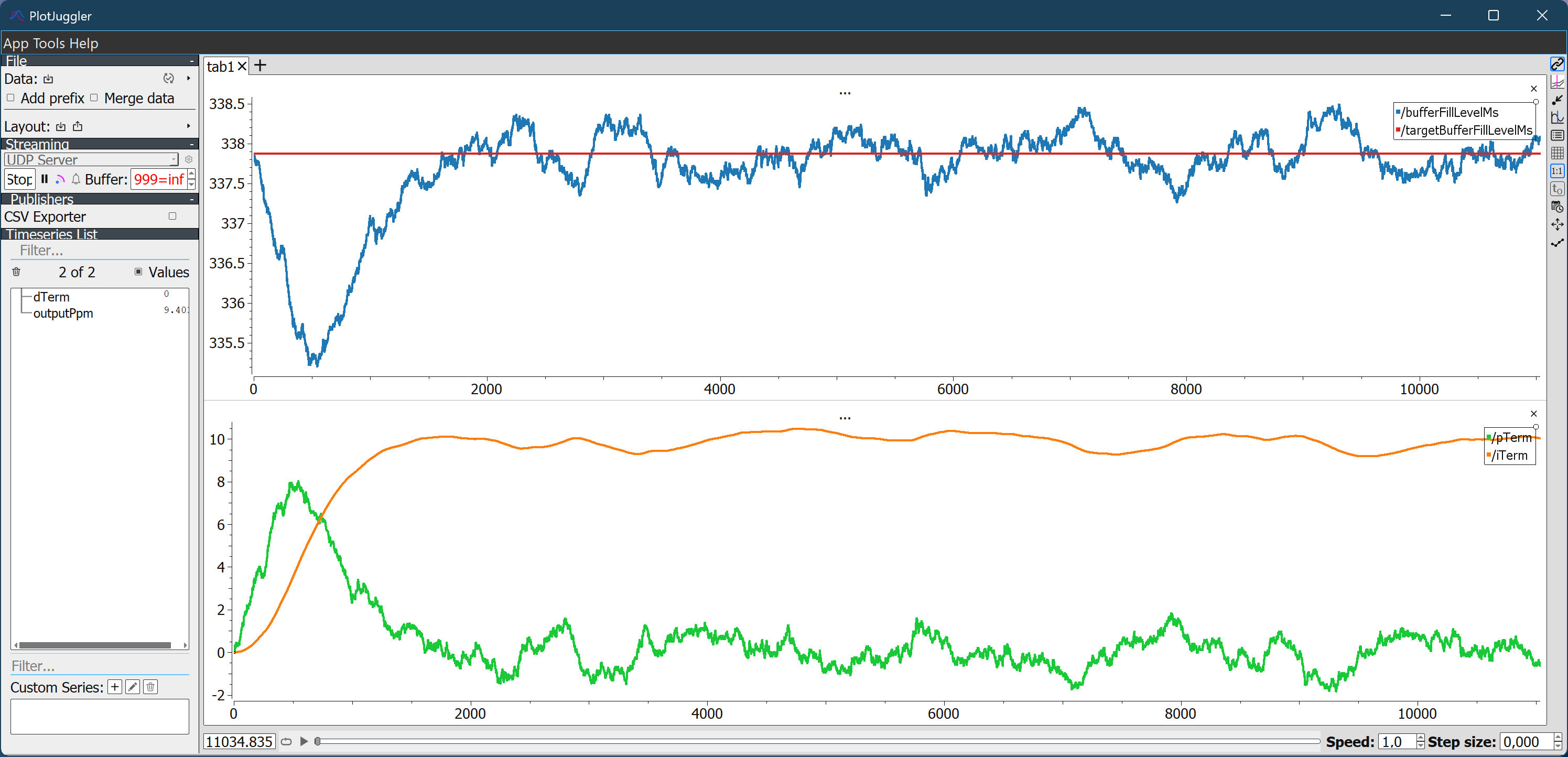
Task: Click the legend list icon
Action: click(1556, 135)
